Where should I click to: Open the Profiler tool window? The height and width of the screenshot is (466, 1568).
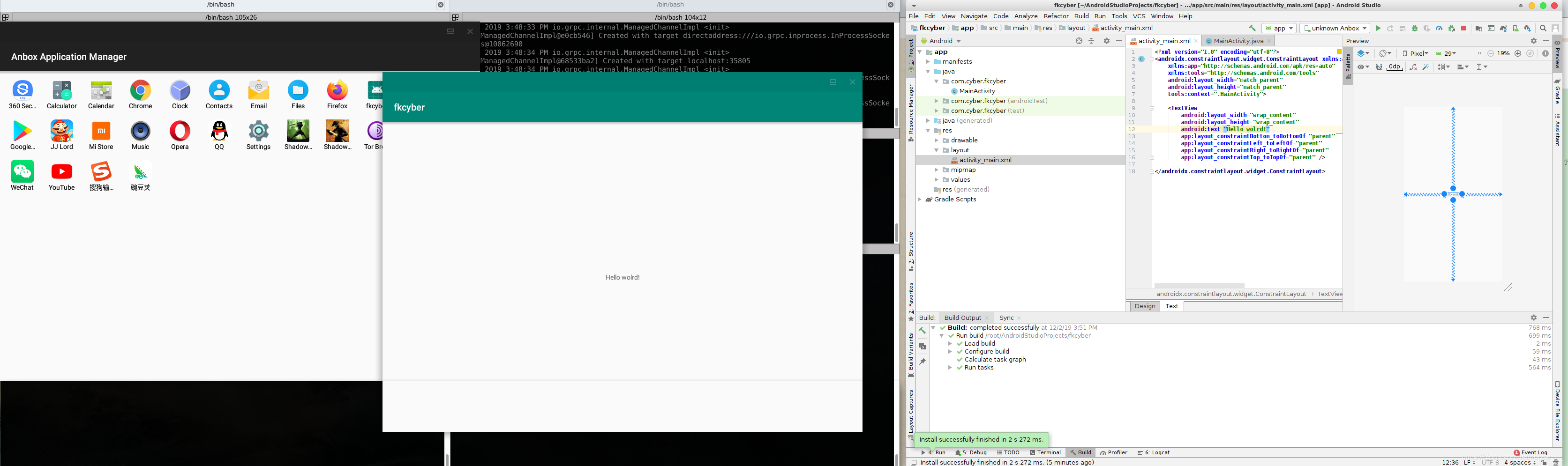click(x=1114, y=452)
